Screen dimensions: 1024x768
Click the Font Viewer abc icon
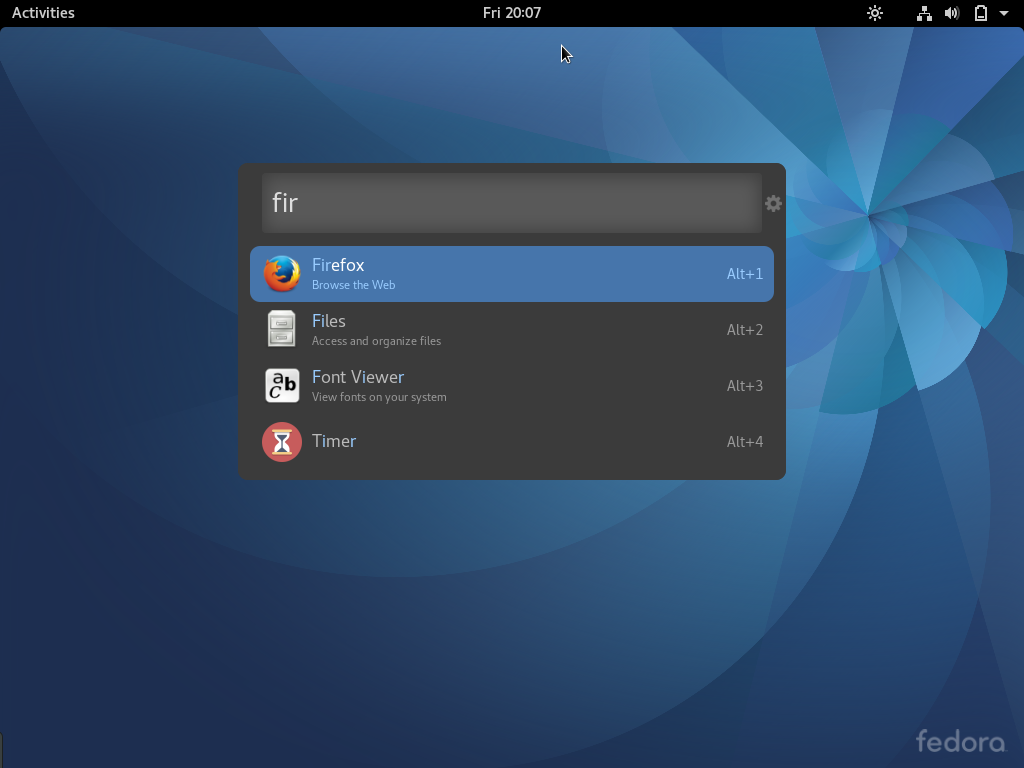pos(282,385)
